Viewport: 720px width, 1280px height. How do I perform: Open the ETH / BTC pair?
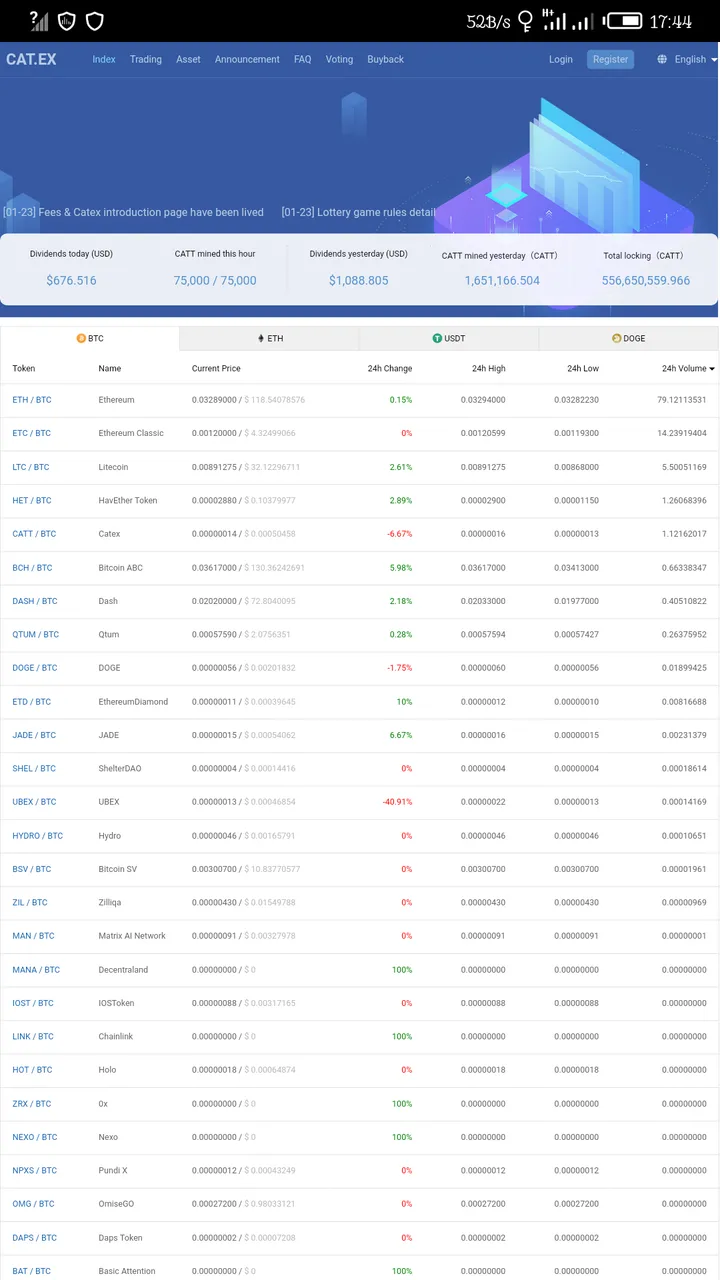(x=32, y=400)
